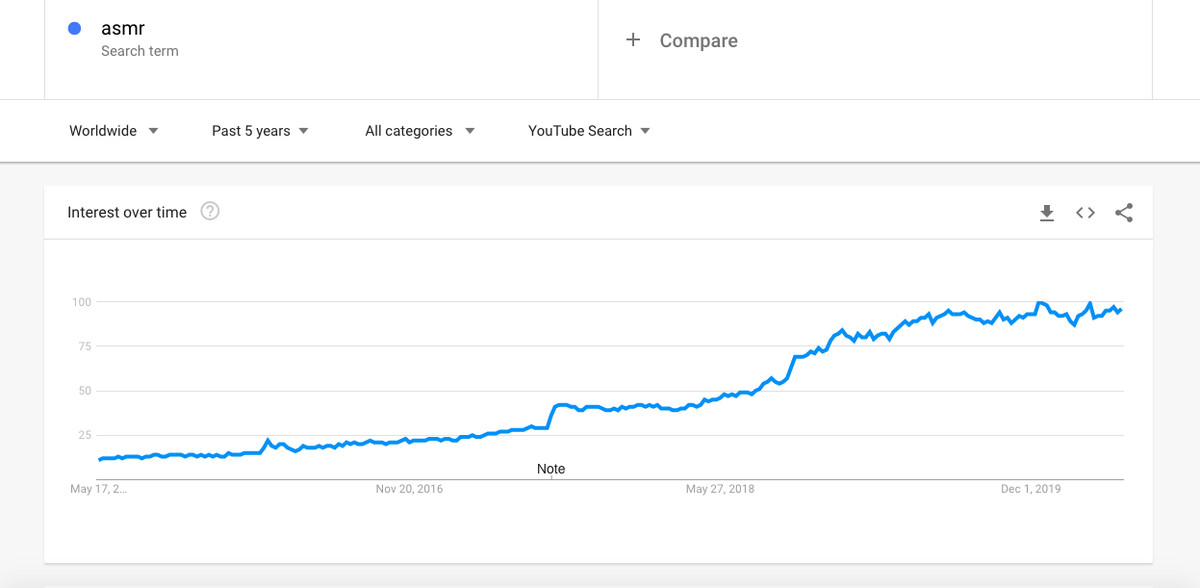Screen dimensions: 1200x588
Task: Click the help question mark icon
Action: [x=210, y=211]
